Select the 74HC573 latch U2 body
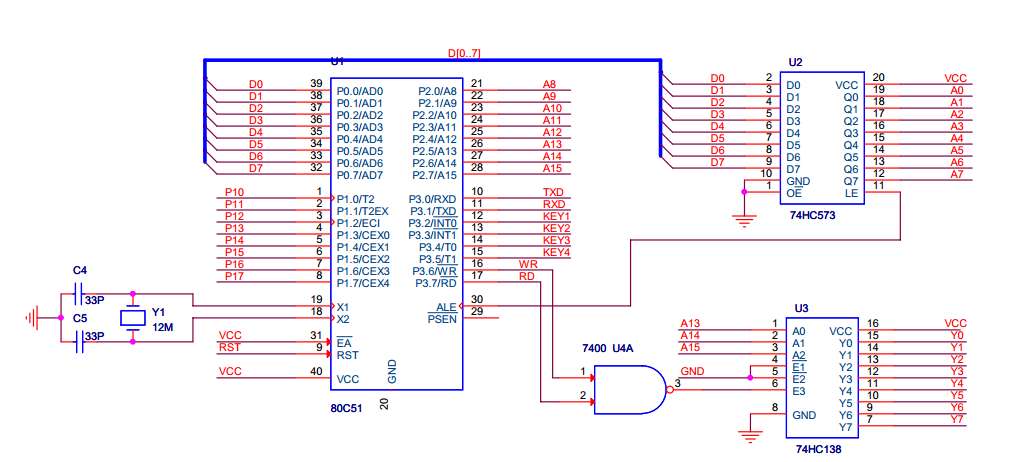Viewport: 1012px width, 462px height. (x=822, y=138)
